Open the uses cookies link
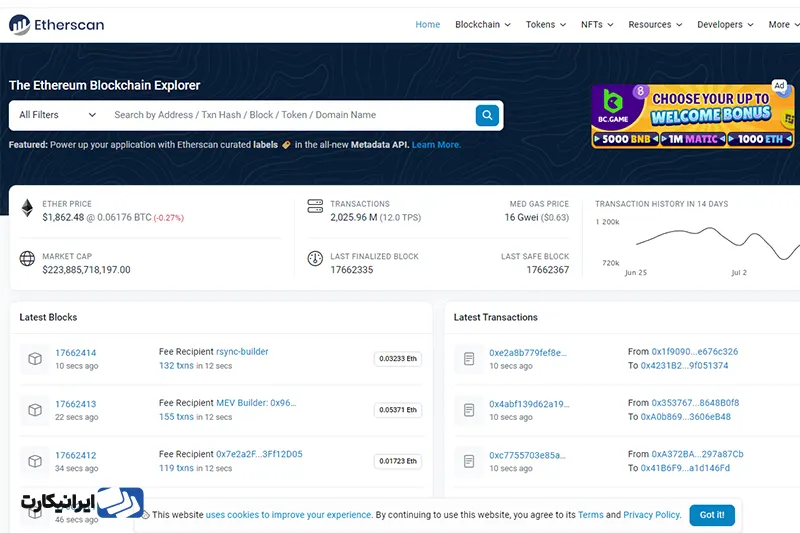 (288, 515)
